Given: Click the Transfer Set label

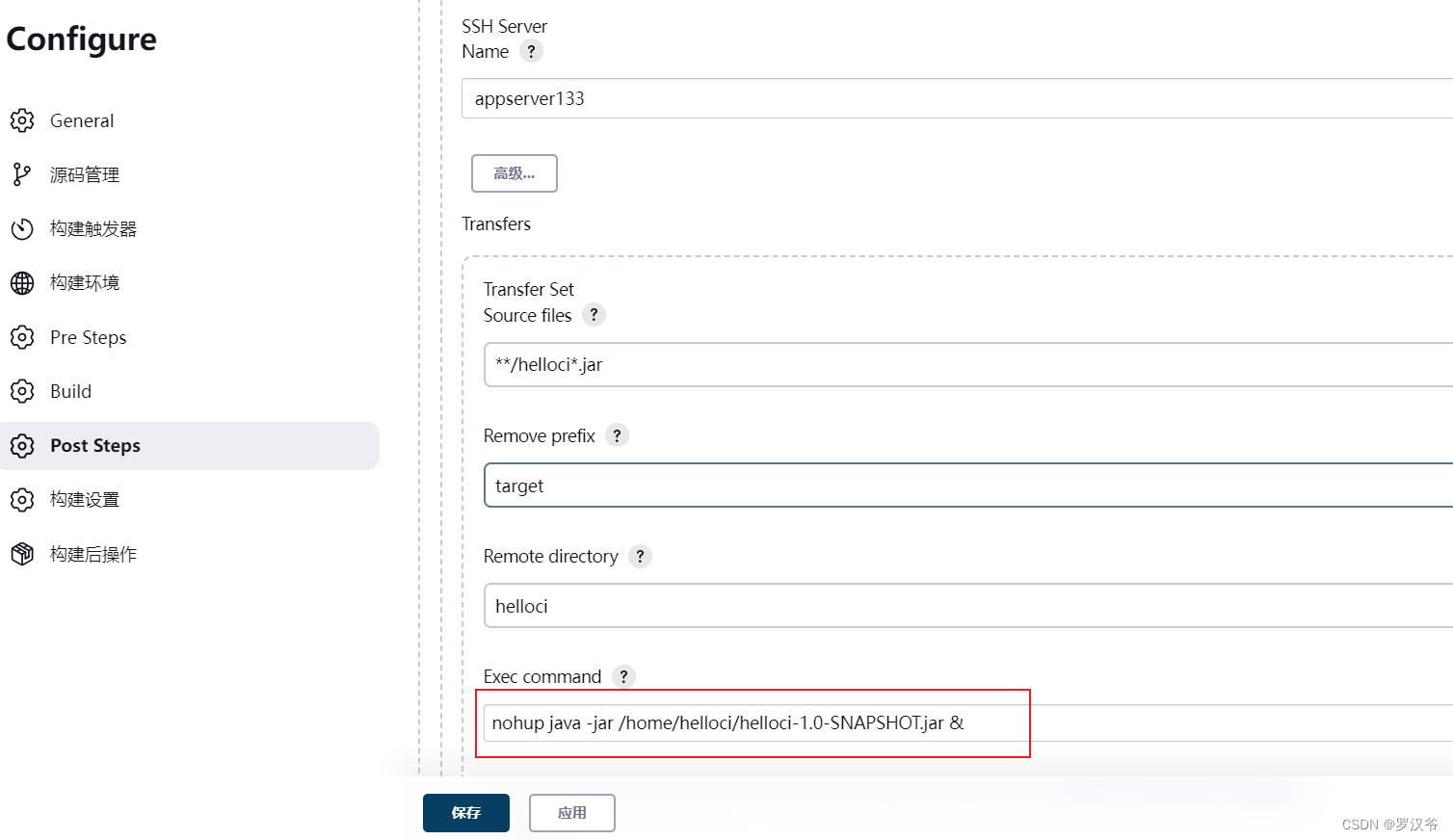Looking at the screenshot, I should click(528, 289).
